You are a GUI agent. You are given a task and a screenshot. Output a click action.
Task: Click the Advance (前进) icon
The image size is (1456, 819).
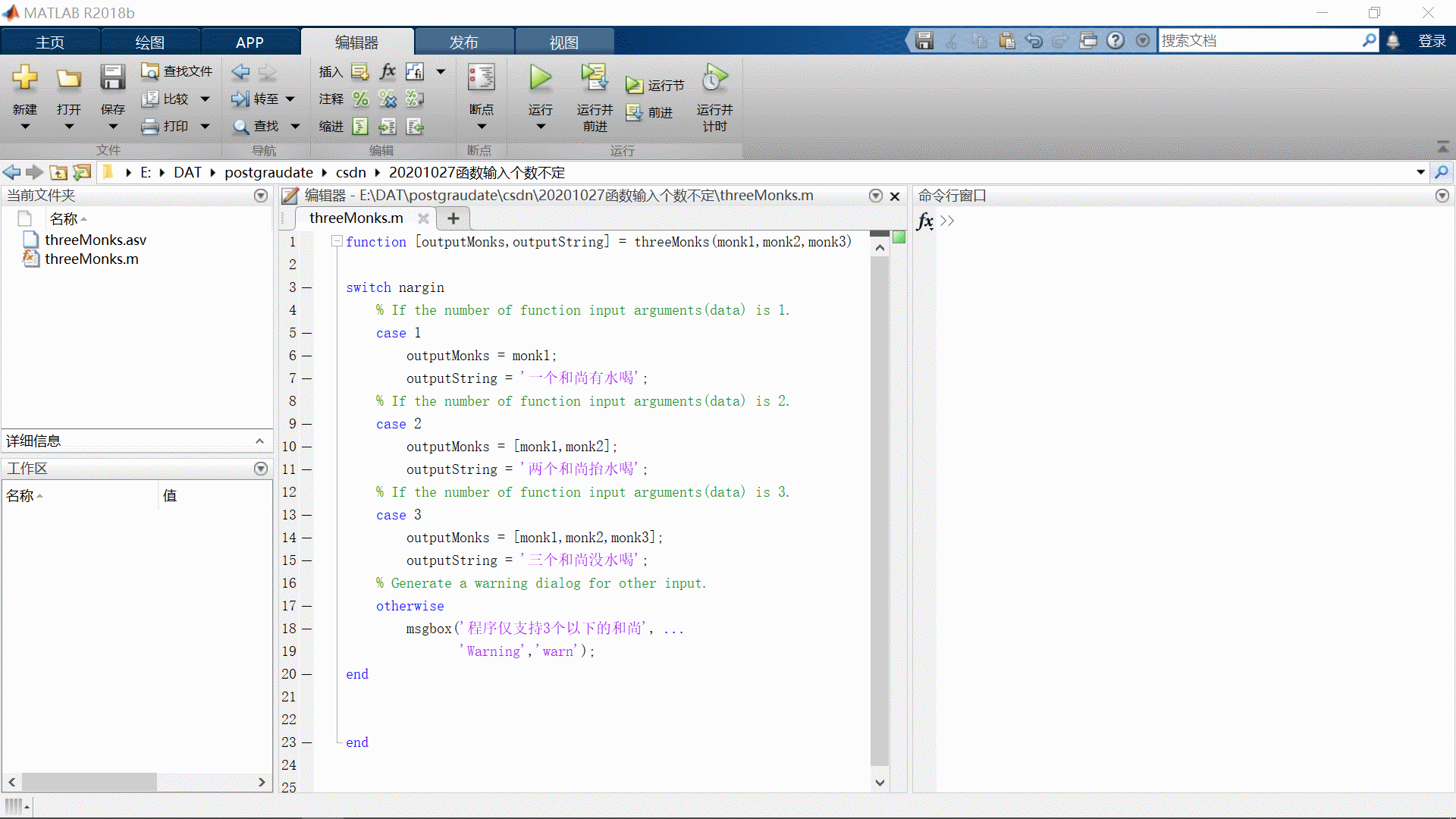coord(634,112)
